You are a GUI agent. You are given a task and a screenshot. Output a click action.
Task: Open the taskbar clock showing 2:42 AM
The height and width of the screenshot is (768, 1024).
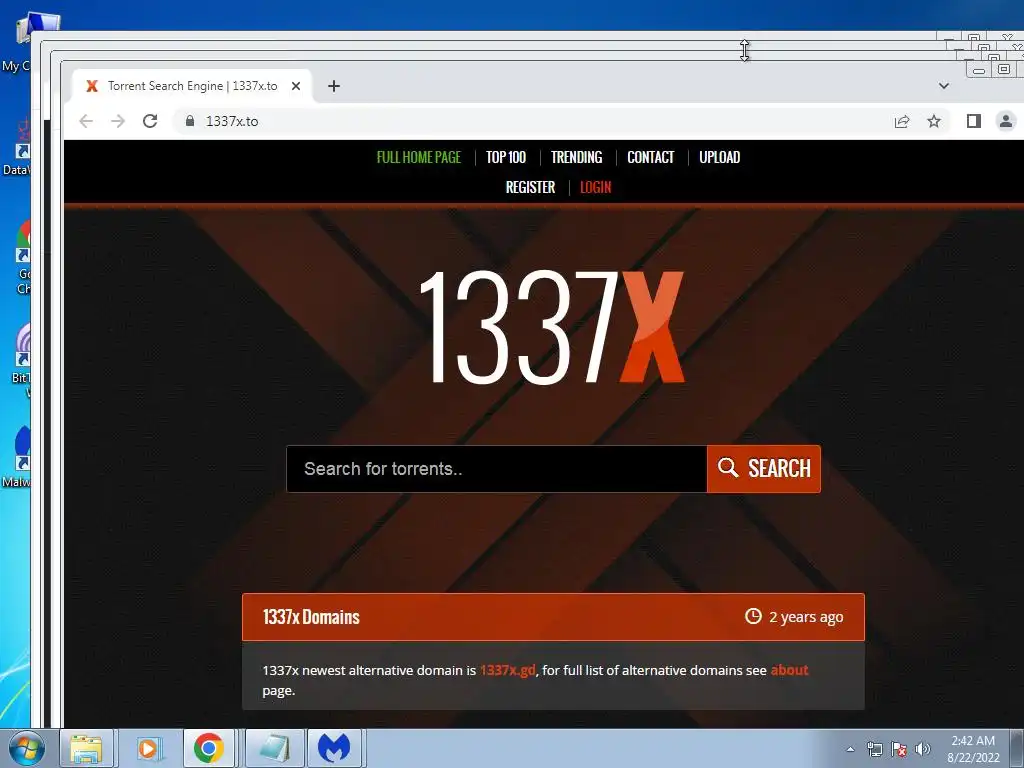point(973,749)
